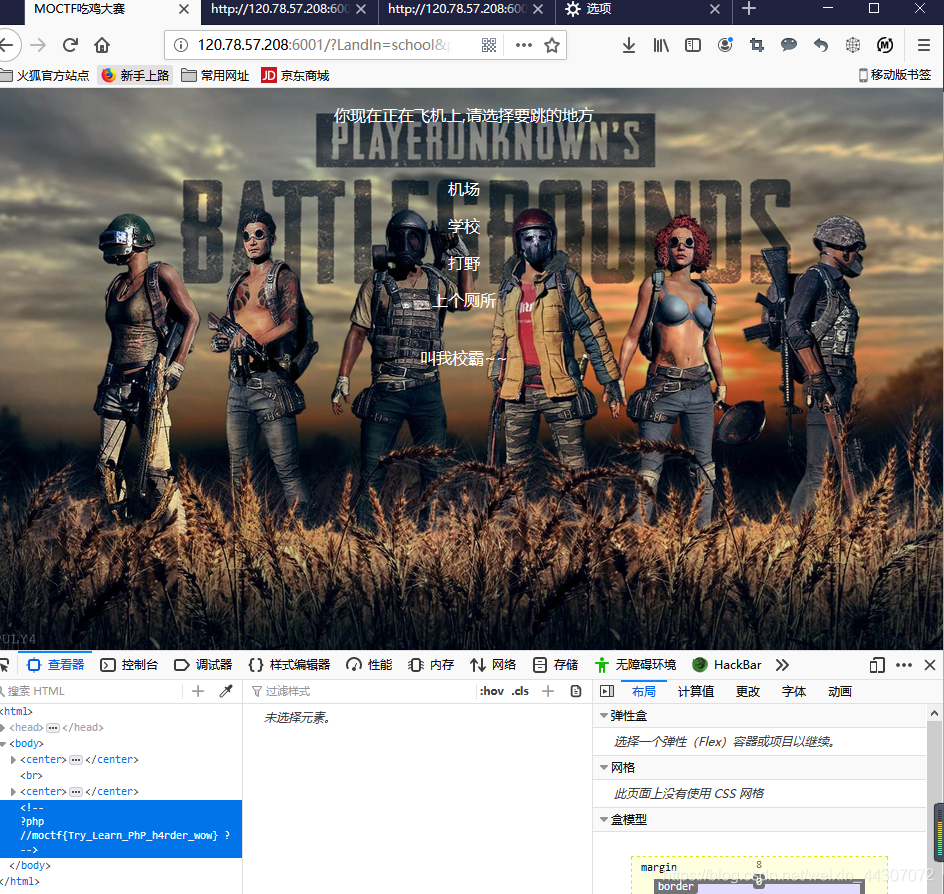The image size is (944, 894).
Task: Open the Firefox account avatar icon
Action: (x=725, y=45)
